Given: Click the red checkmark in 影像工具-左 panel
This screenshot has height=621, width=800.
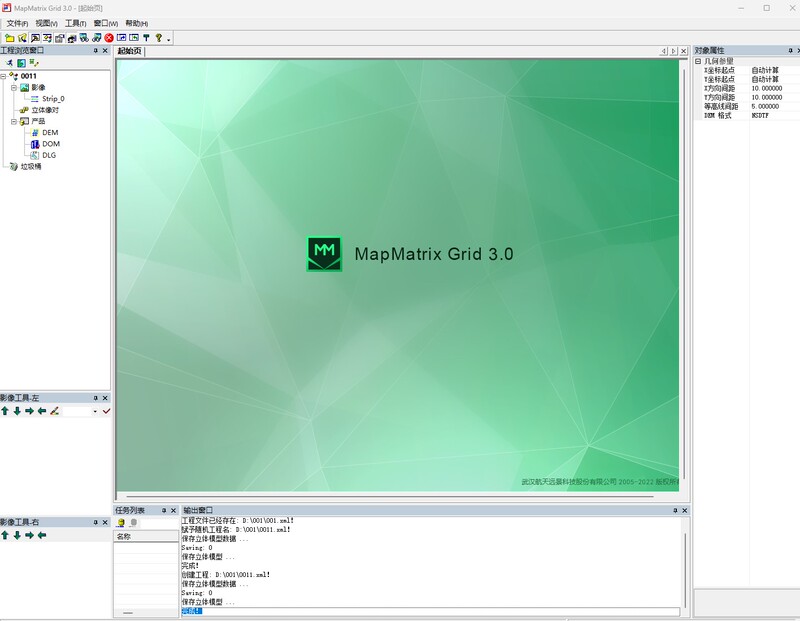Looking at the screenshot, I should [106, 411].
